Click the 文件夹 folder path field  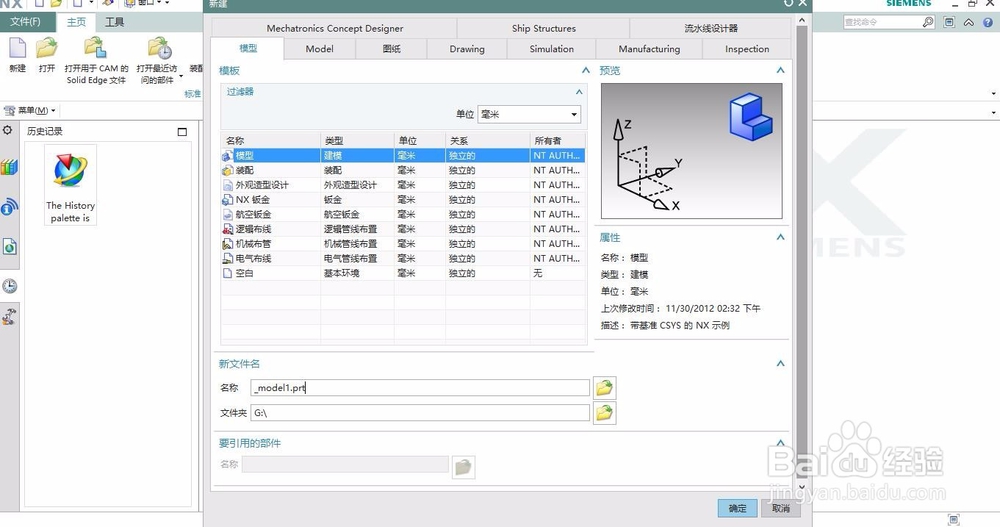coord(420,413)
